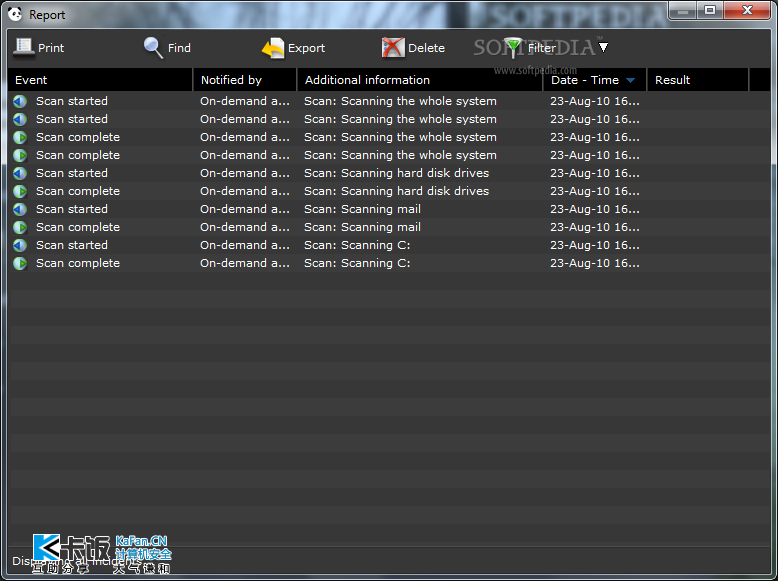Image resolution: width=778 pixels, height=581 pixels.
Task: Select 'Scan complete' text in Scanning C: row
Action: (x=78, y=263)
